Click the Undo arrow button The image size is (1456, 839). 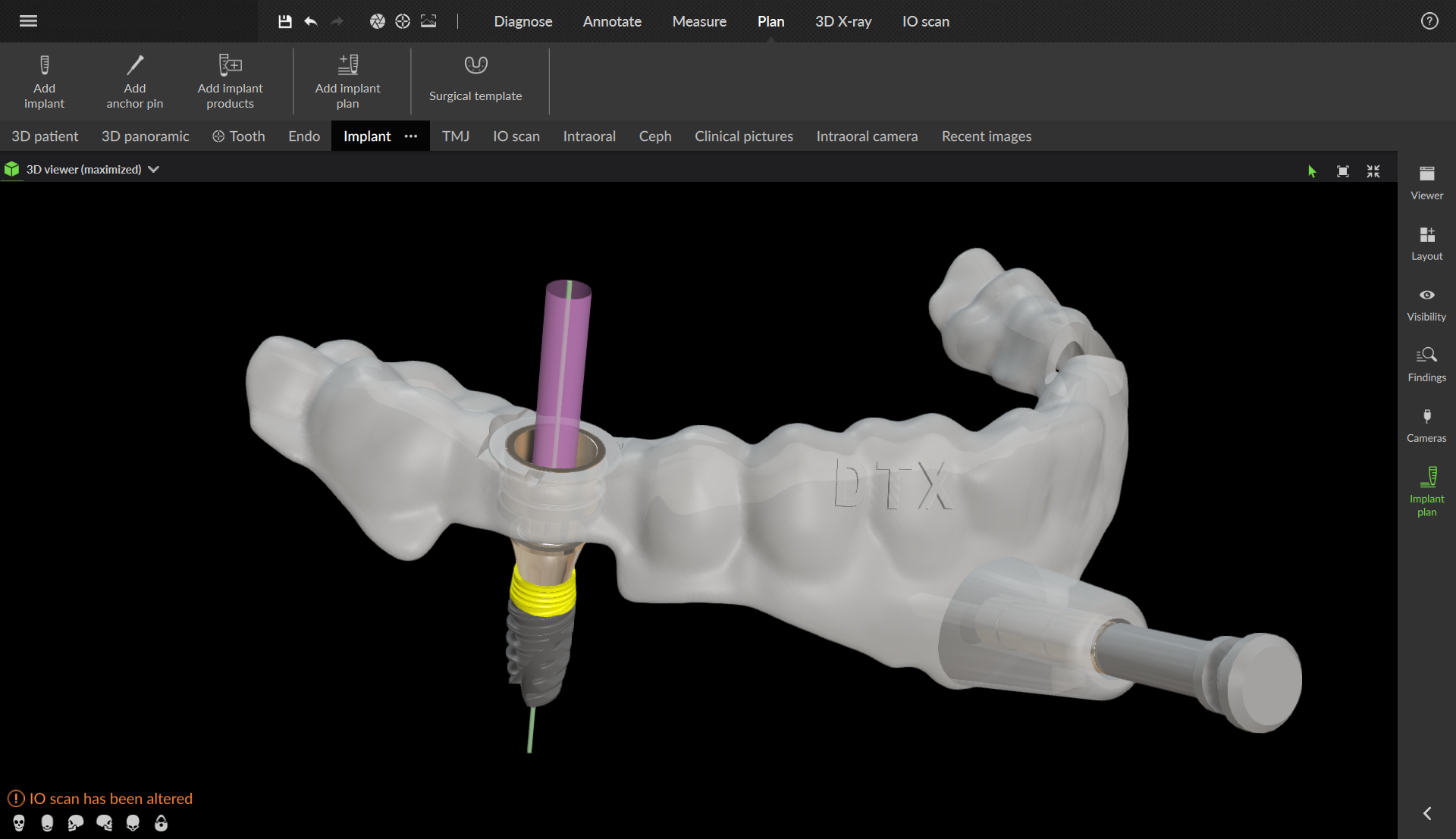[x=311, y=21]
